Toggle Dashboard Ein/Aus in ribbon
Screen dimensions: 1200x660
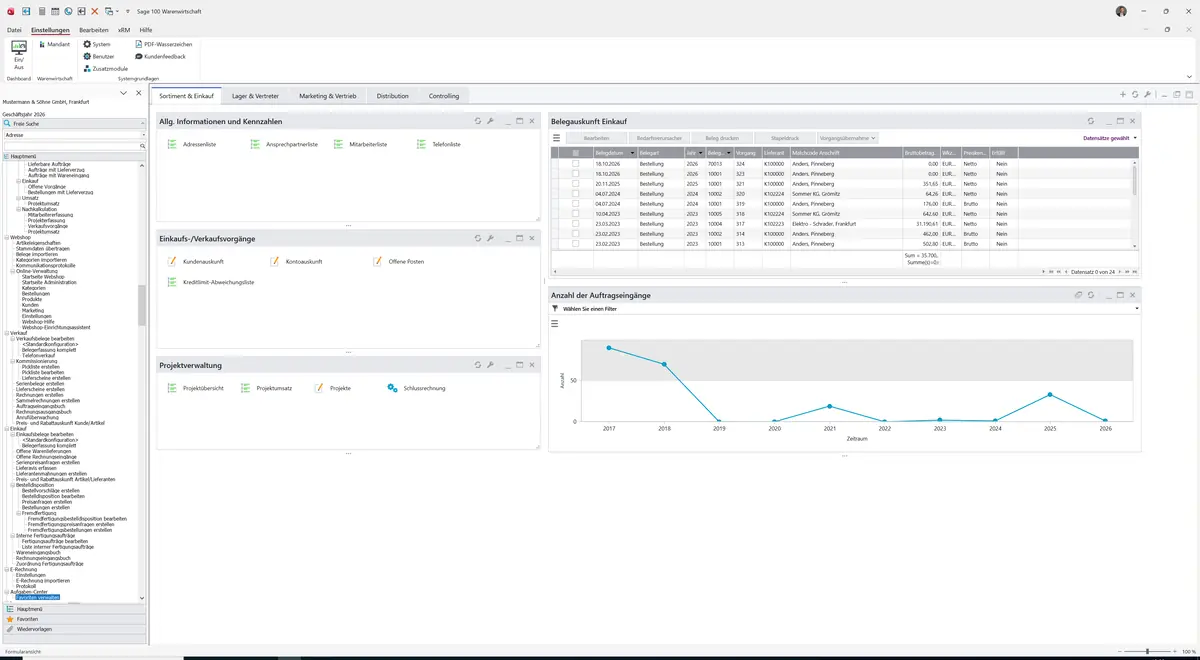(18, 55)
